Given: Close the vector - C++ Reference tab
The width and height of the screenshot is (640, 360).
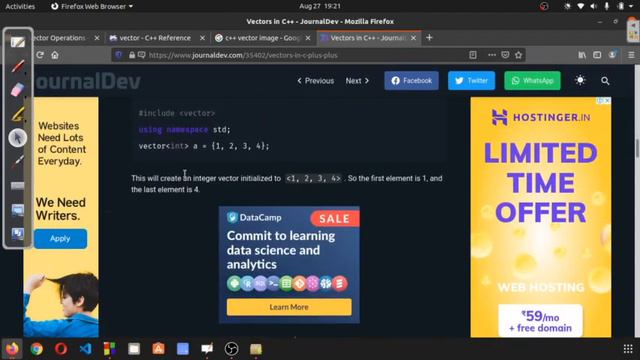Looking at the screenshot, I should tap(202, 38).
